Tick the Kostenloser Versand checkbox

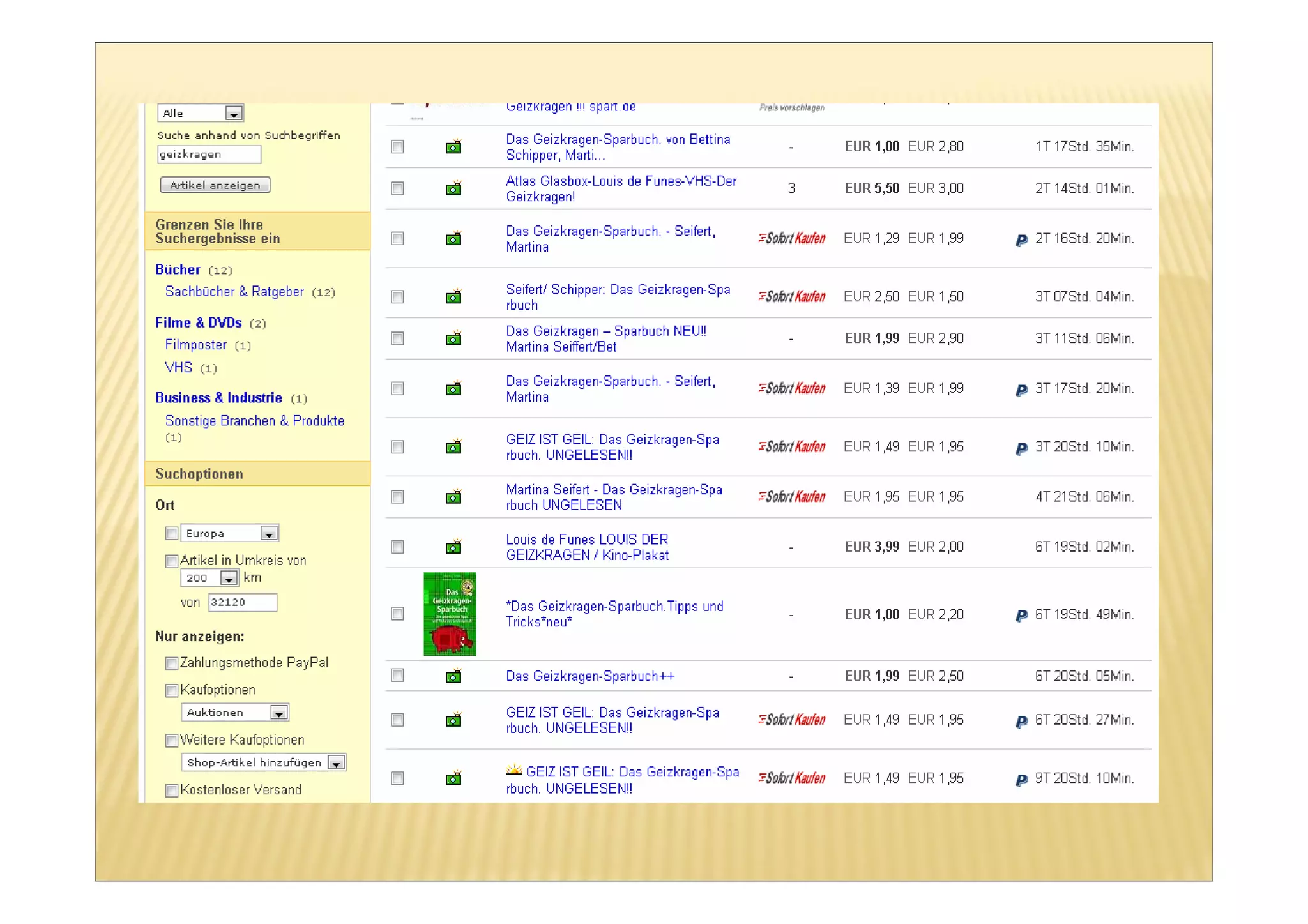tap(171, 791)
